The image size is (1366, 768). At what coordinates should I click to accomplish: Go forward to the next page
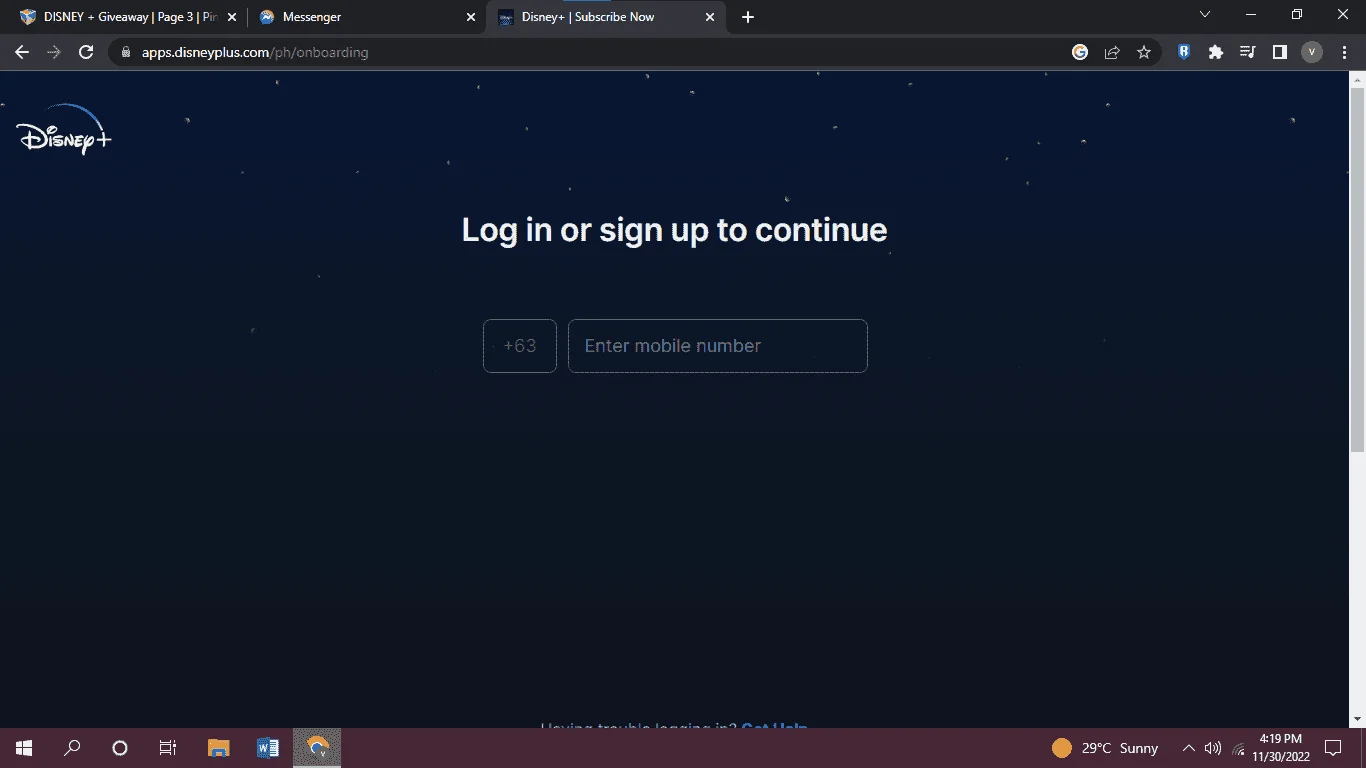[54, 52]
